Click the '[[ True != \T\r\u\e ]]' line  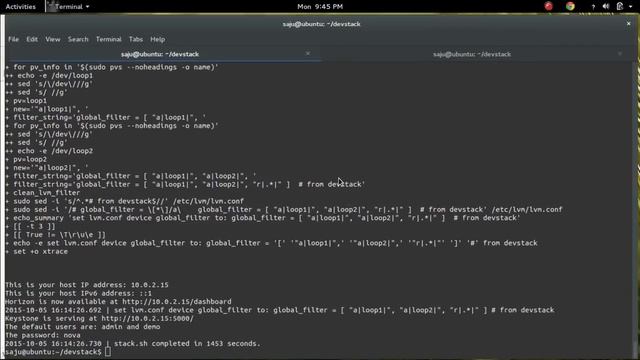(55, 235)
